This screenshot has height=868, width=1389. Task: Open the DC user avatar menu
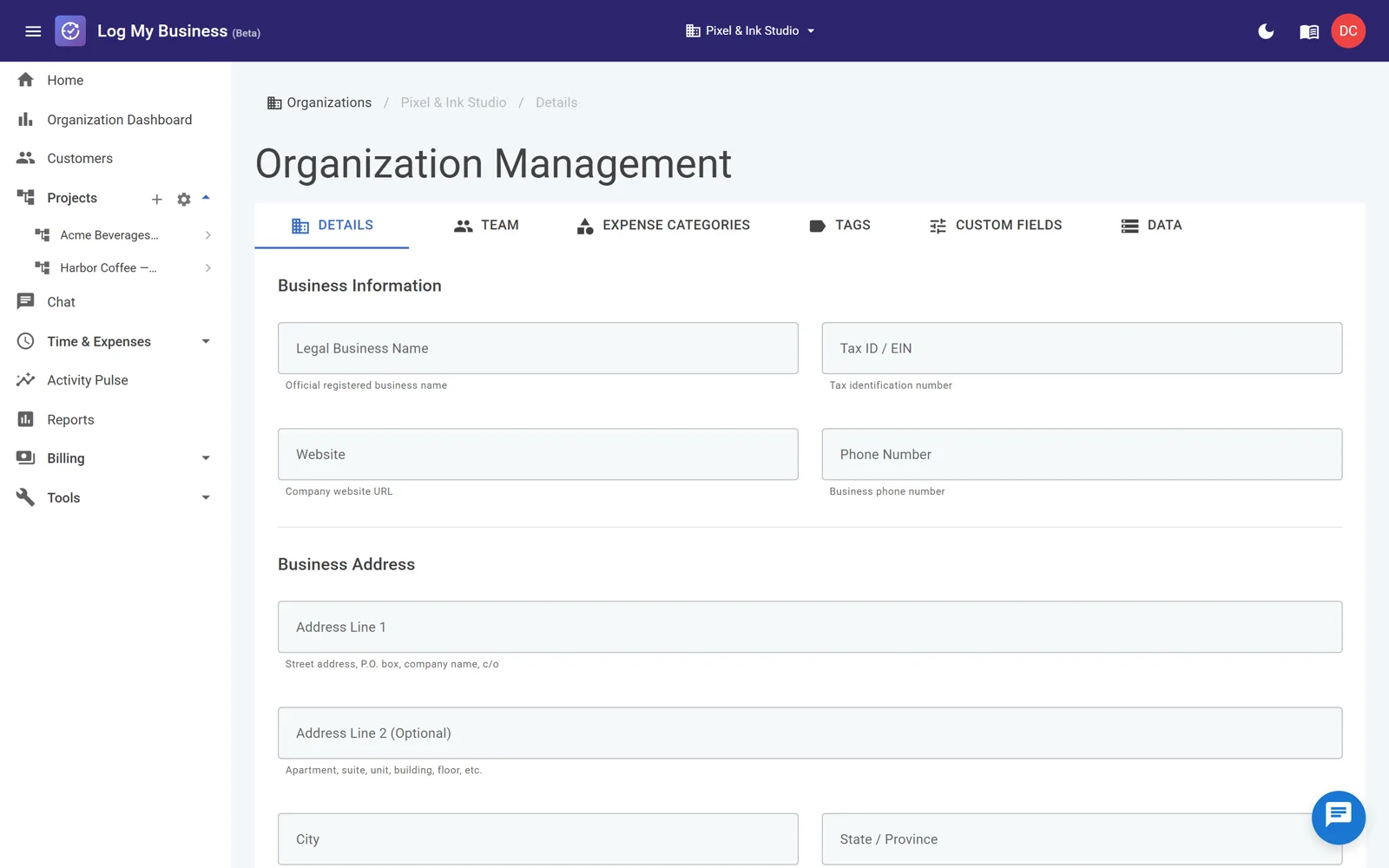point(1348,31)
